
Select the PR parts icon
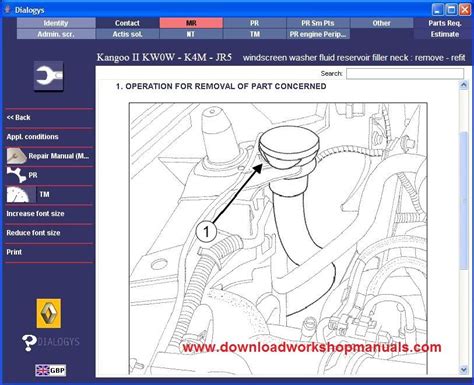16,175
